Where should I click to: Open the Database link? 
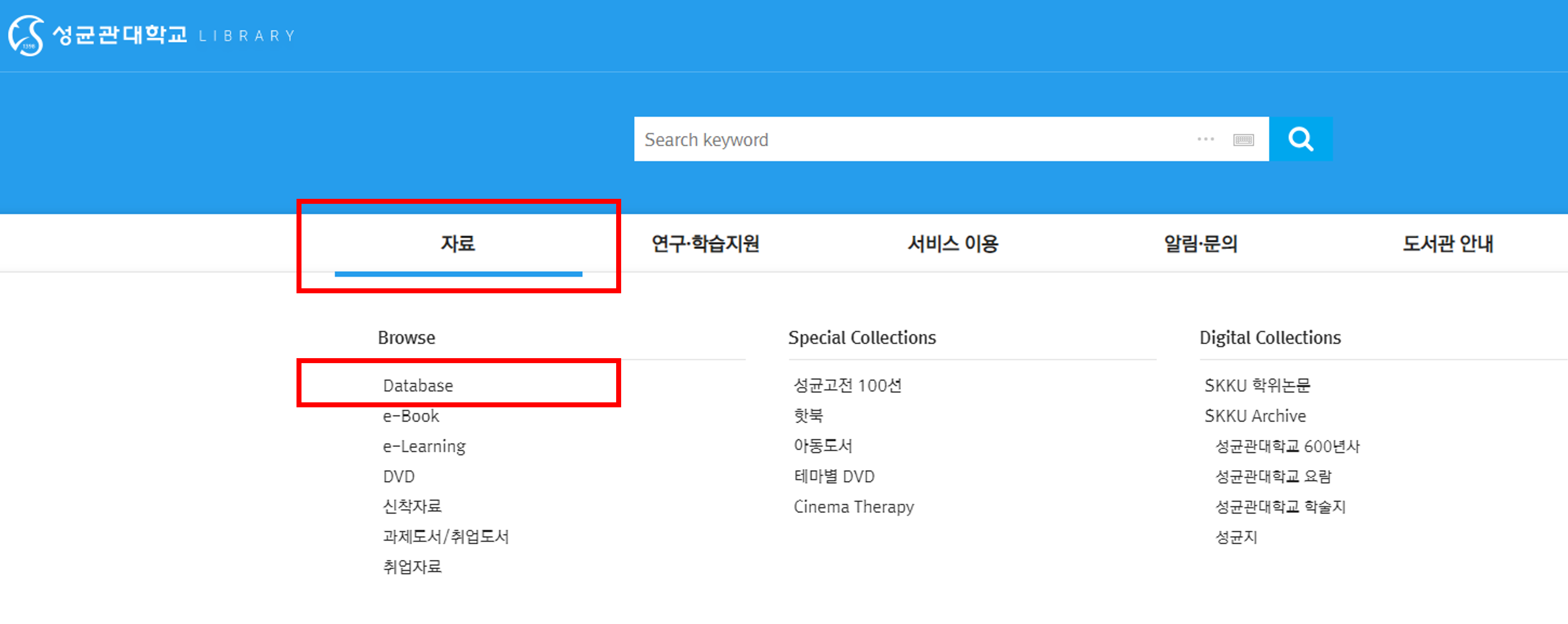click(418, 385)
